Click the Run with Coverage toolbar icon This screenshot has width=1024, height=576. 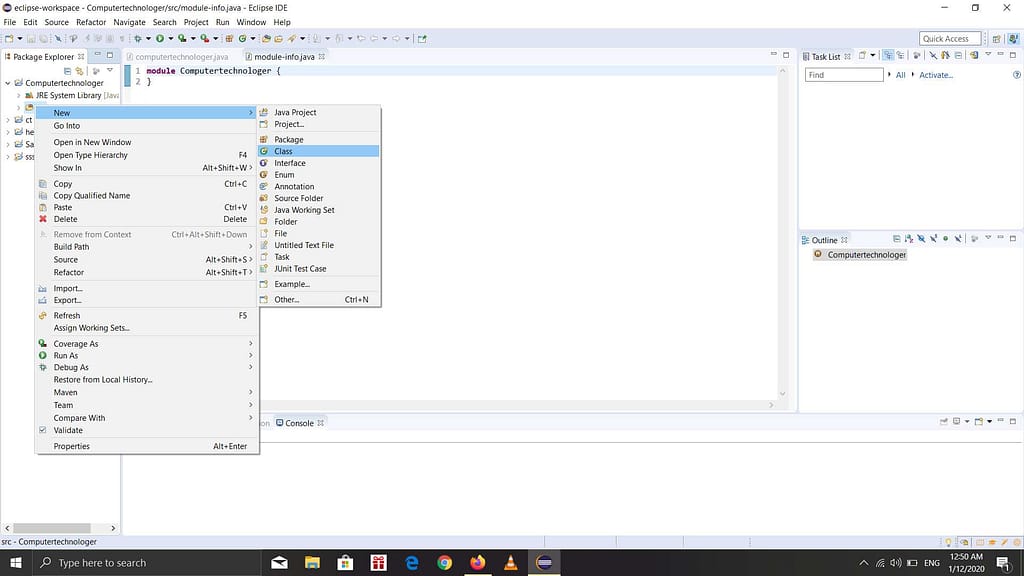pos(182,39)
